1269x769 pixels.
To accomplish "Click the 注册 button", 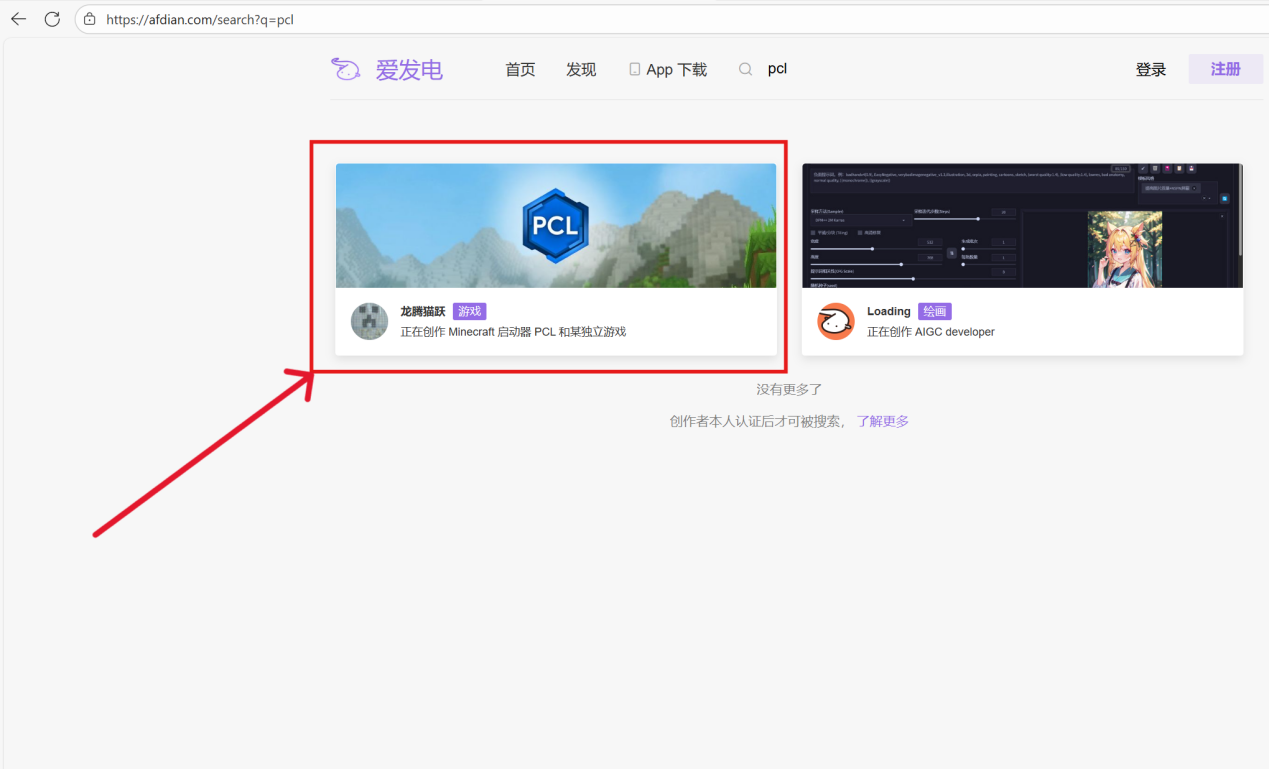I will 1224,68.
